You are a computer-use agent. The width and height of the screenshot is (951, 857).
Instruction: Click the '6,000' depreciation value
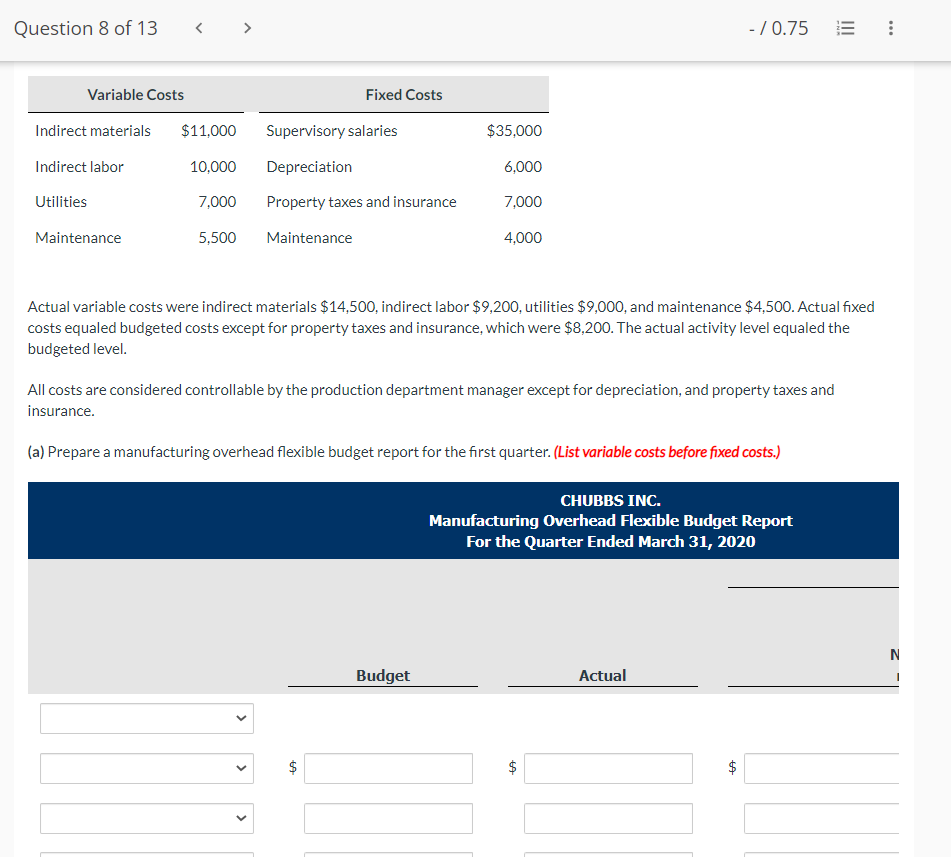point(523,166)
